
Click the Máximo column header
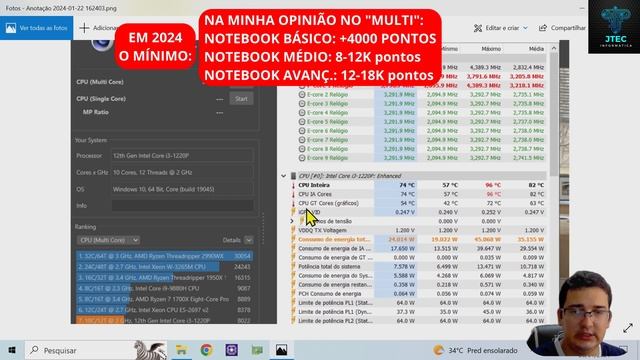491,49
